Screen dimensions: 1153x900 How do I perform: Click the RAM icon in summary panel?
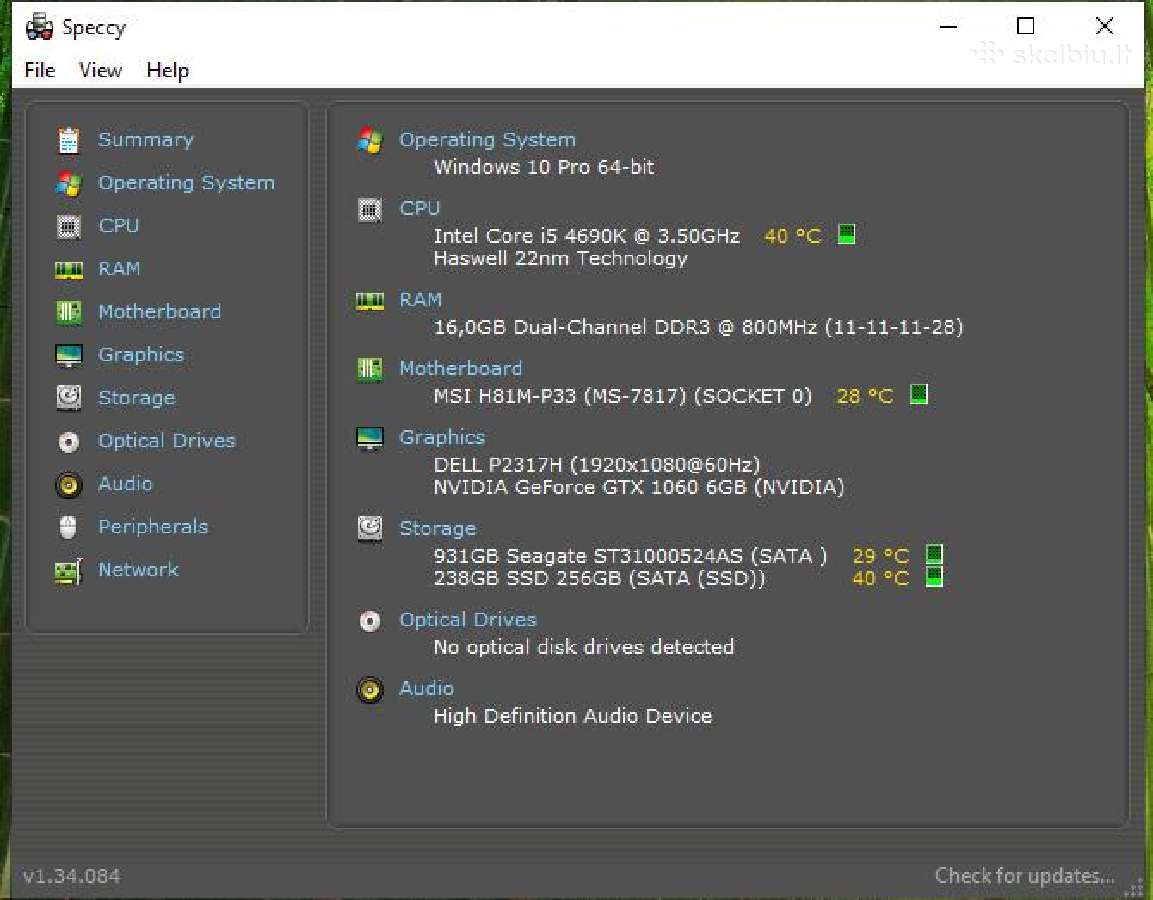click(370, 301)
